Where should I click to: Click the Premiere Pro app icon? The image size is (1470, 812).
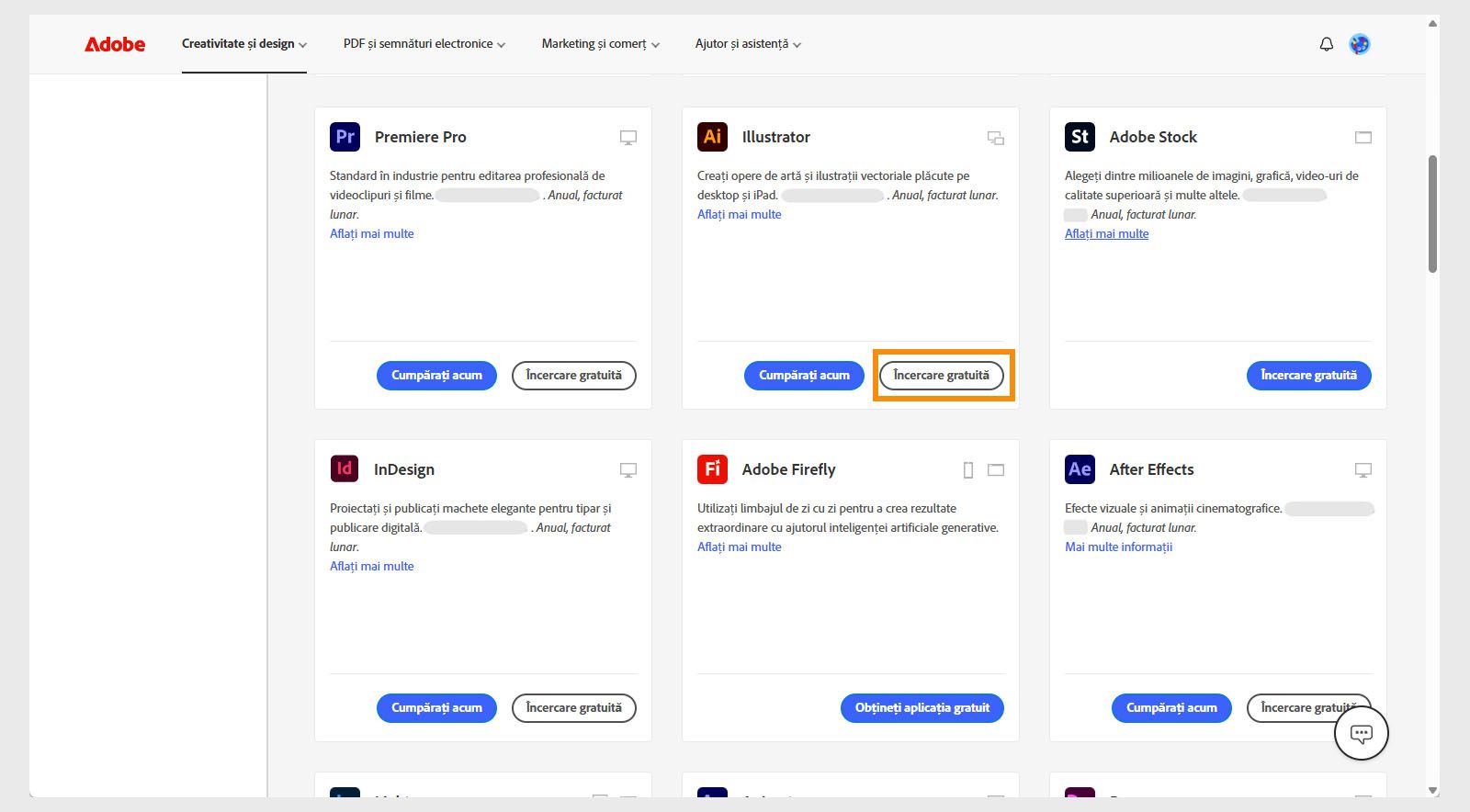coord(345,137)
